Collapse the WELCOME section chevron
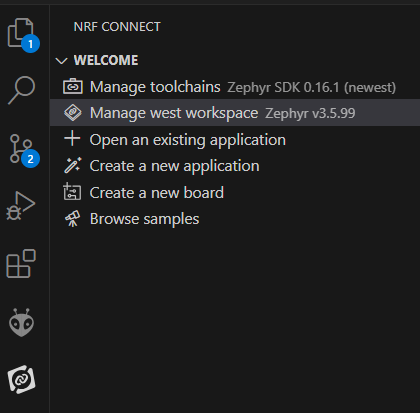420x413 pixels. [62, 61]
